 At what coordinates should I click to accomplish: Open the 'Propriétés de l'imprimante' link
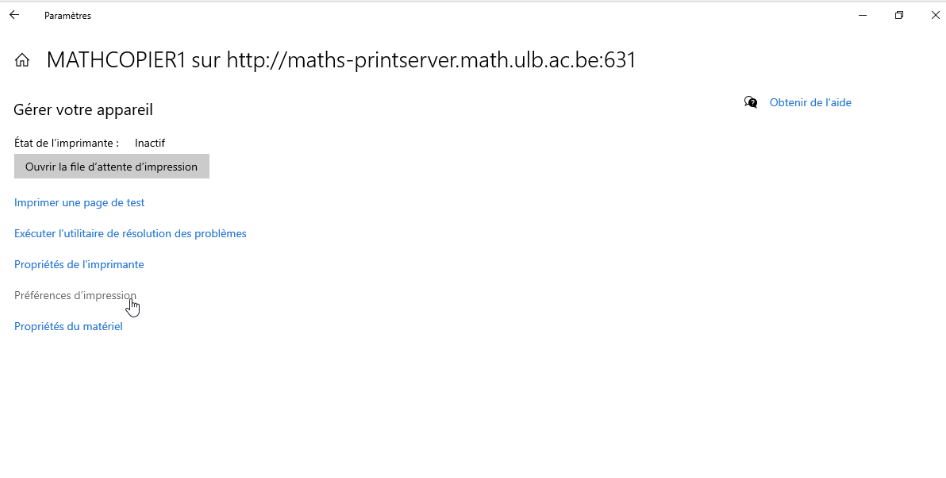point(79,264)
